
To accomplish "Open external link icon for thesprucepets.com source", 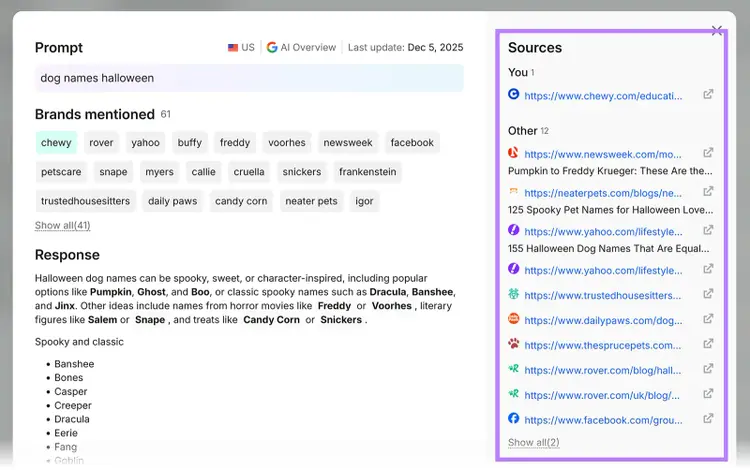I will click(708, 343).
